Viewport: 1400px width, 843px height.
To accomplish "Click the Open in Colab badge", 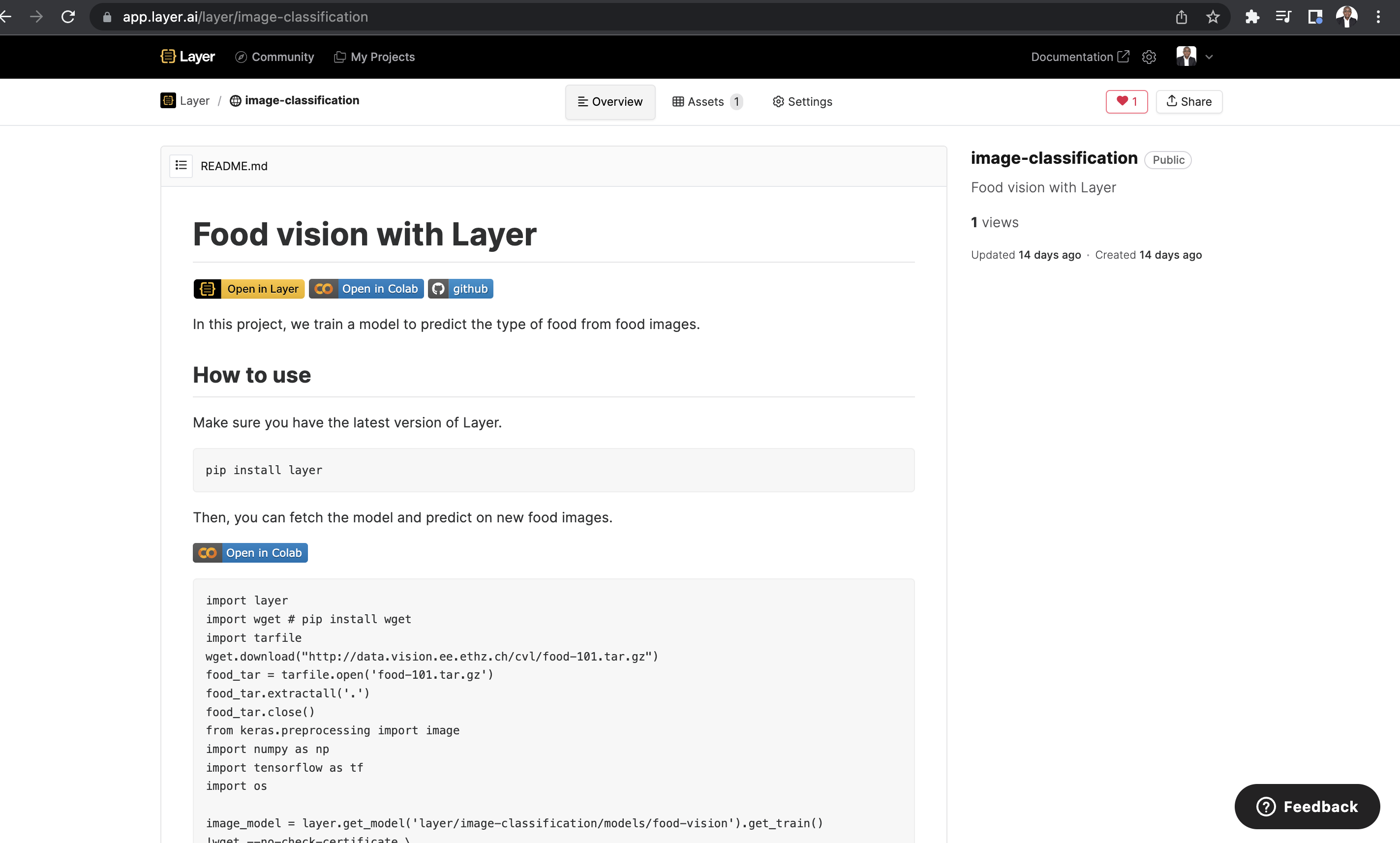I will point(366,289).
